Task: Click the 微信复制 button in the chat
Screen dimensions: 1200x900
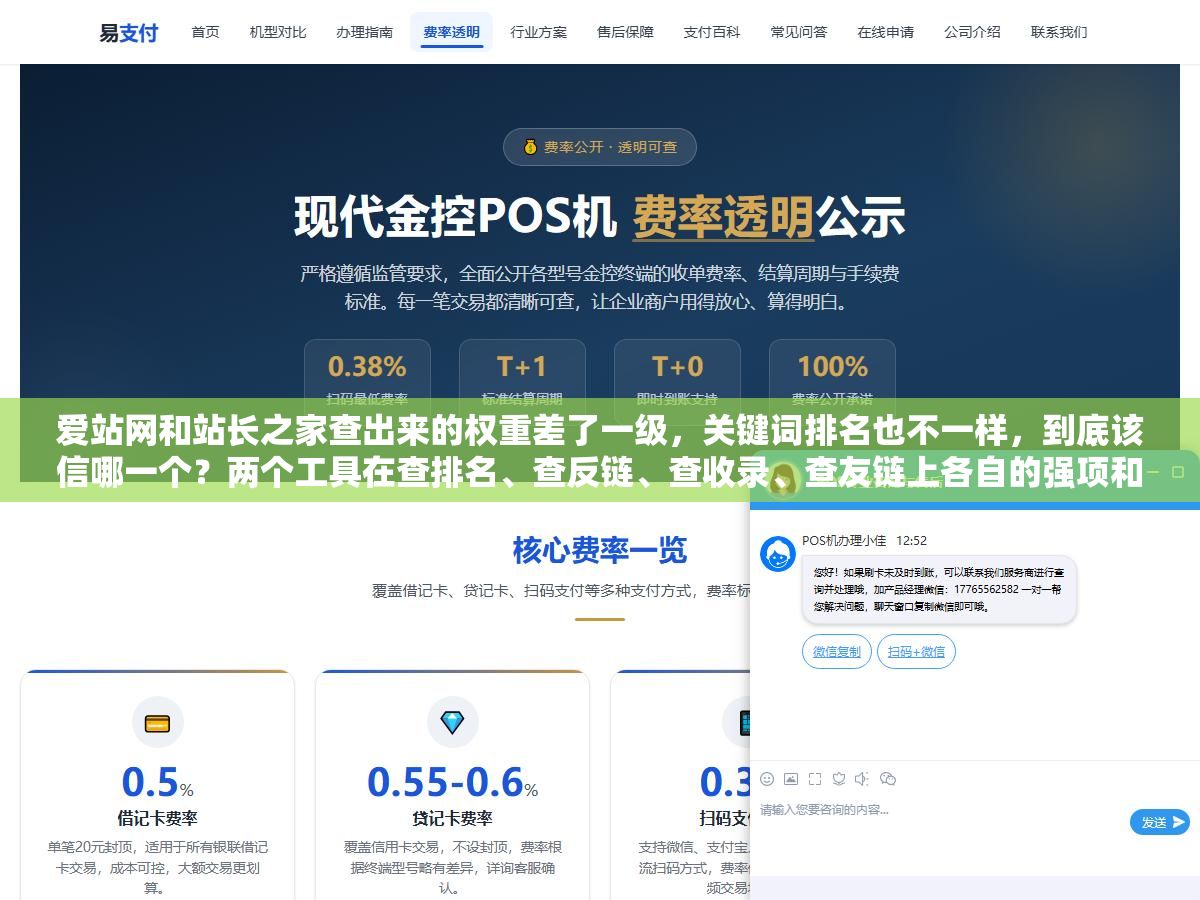Action: (x=836, y=652)
